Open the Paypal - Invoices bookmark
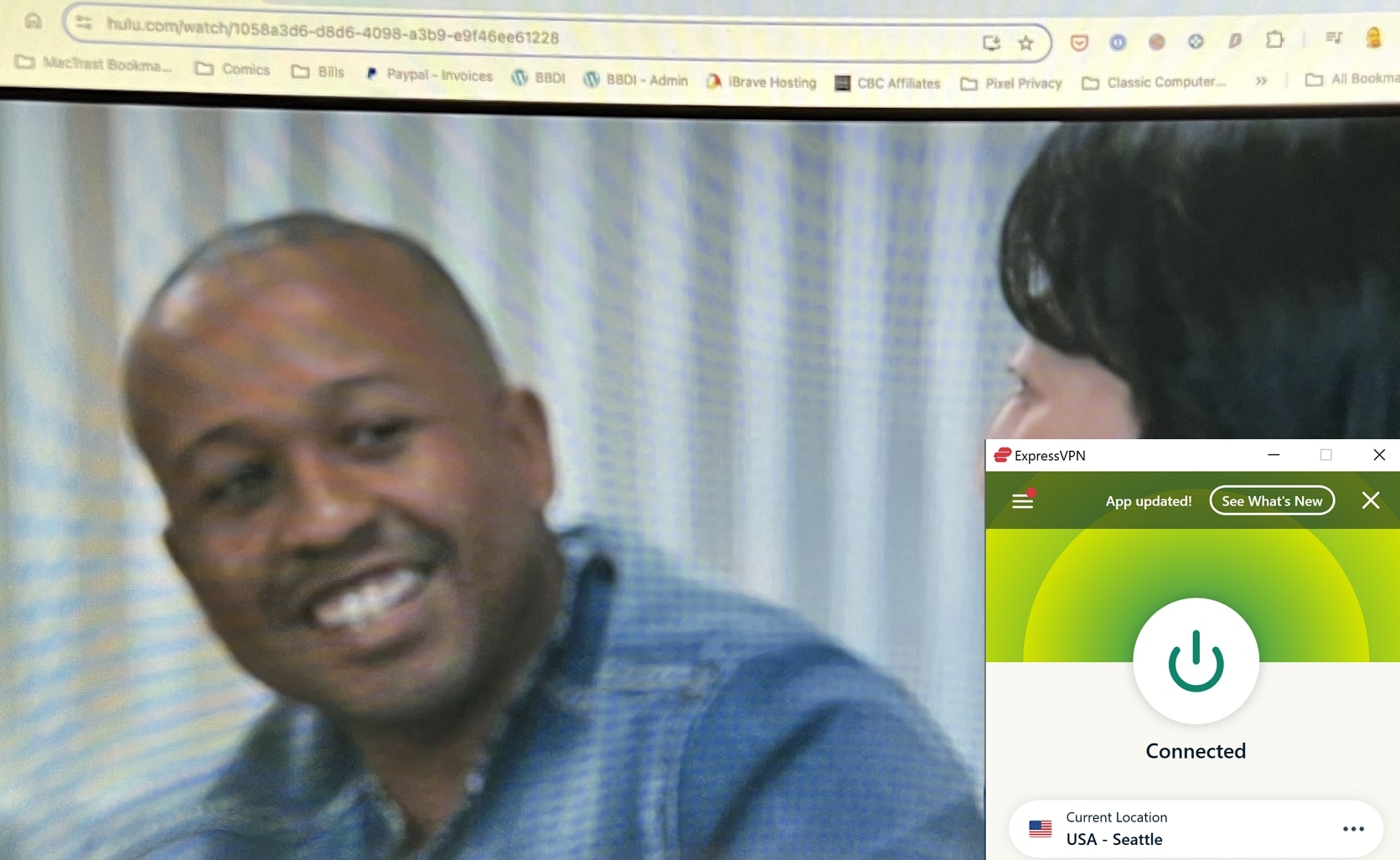This screenshot has width=1400, height=860. pos(428,75)
